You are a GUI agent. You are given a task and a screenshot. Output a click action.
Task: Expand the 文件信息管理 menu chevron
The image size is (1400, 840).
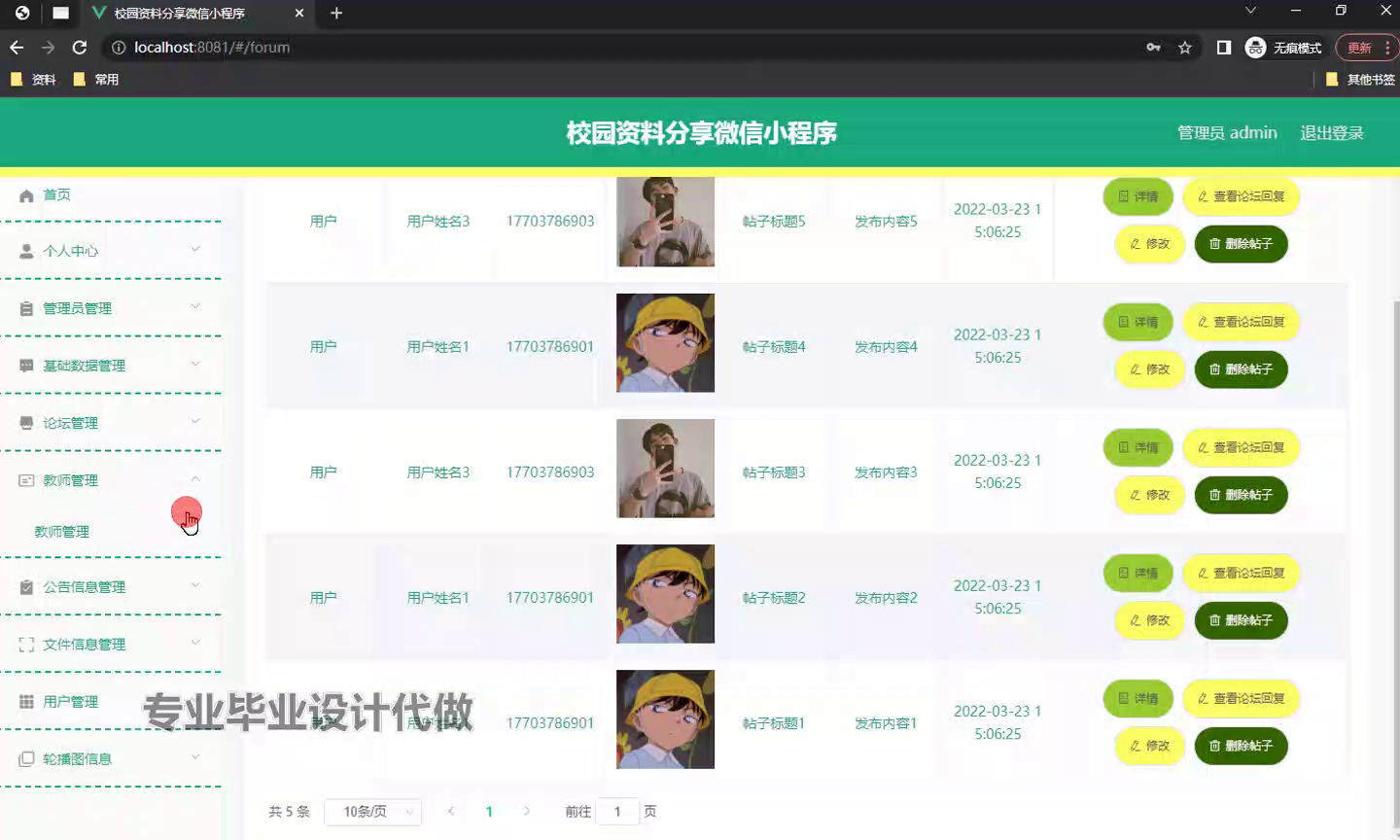[x=195, y=643]
